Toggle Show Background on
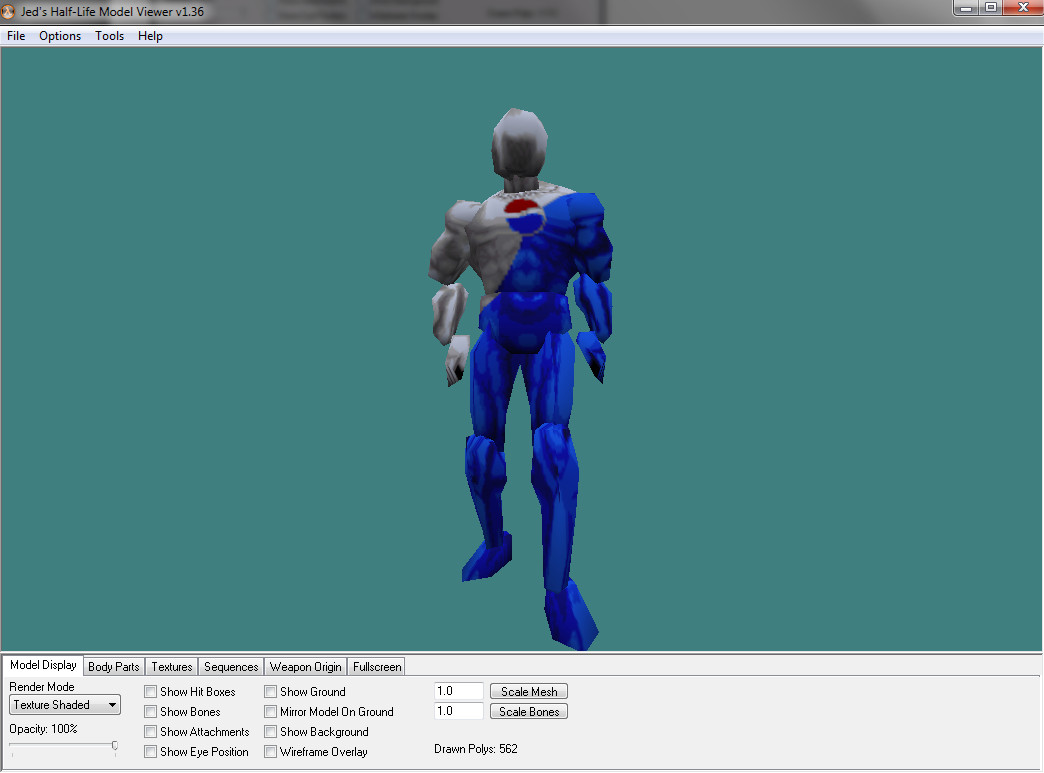 click(270, 731)
